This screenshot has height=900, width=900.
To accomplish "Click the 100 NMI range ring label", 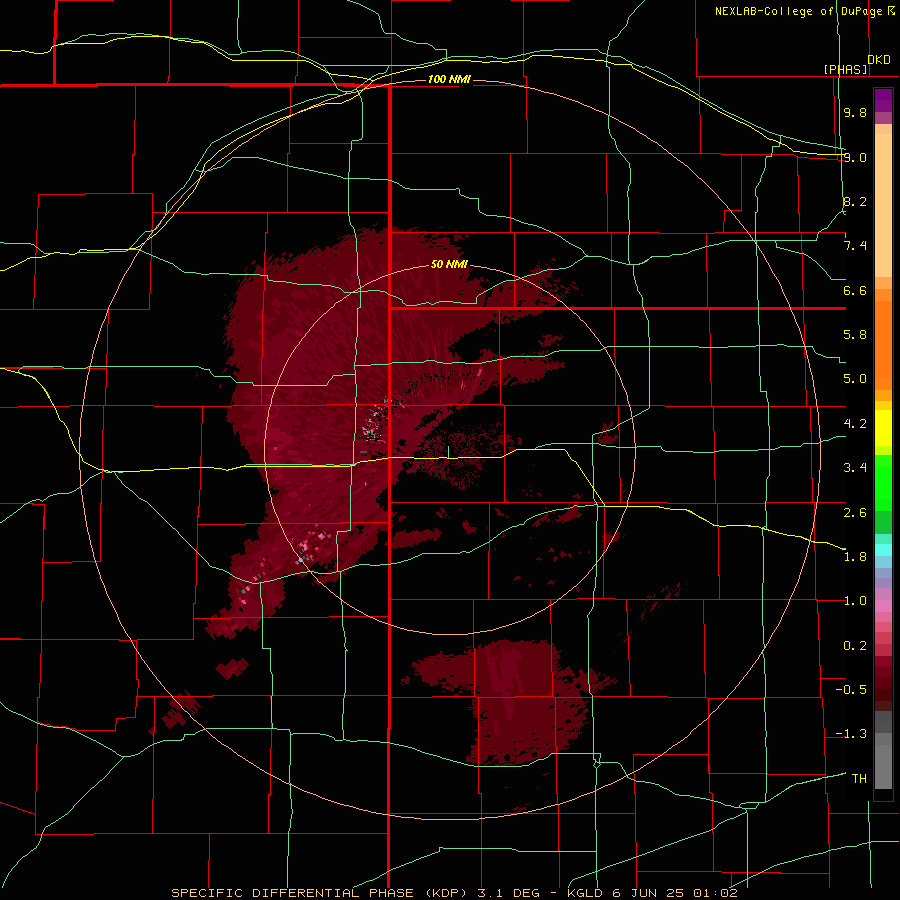I will [x=449, y=79].
